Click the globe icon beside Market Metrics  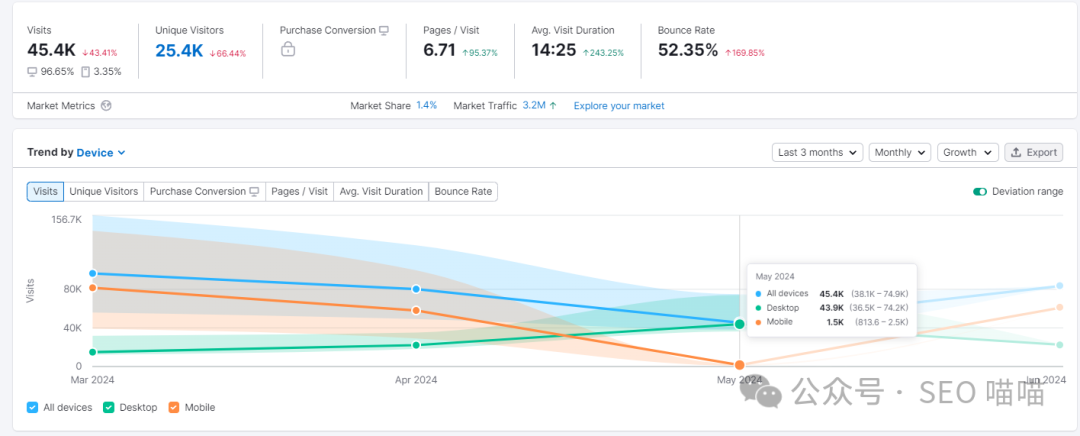point(107,106)
